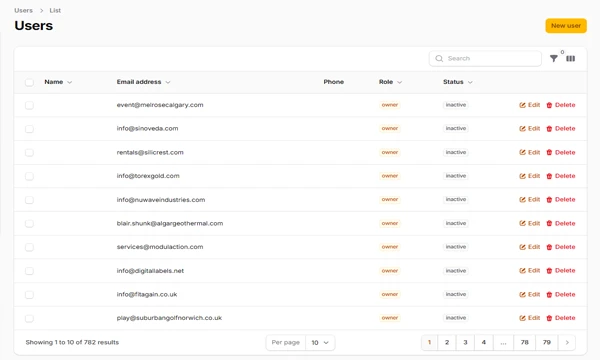Edit the info@torexgold.com user
The height and width of the screenshot is (360, 600).
click(530, 176)
